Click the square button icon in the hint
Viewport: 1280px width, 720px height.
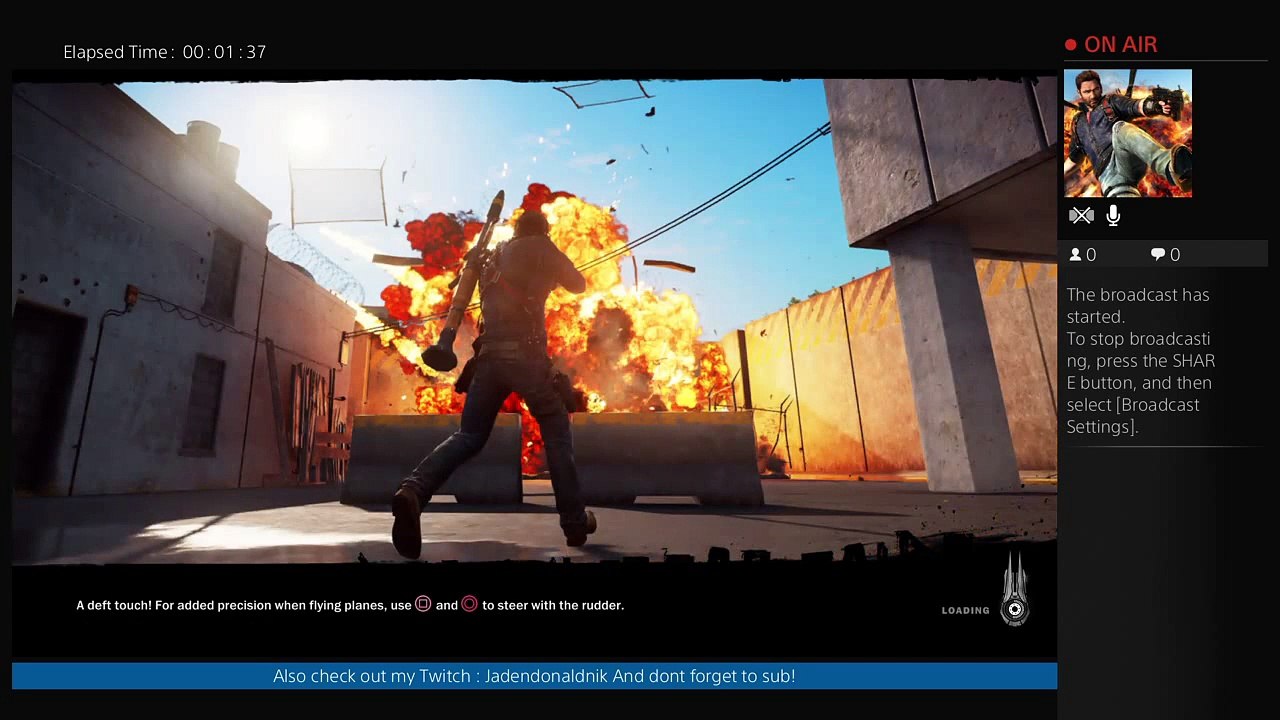[x=423, y=604]
